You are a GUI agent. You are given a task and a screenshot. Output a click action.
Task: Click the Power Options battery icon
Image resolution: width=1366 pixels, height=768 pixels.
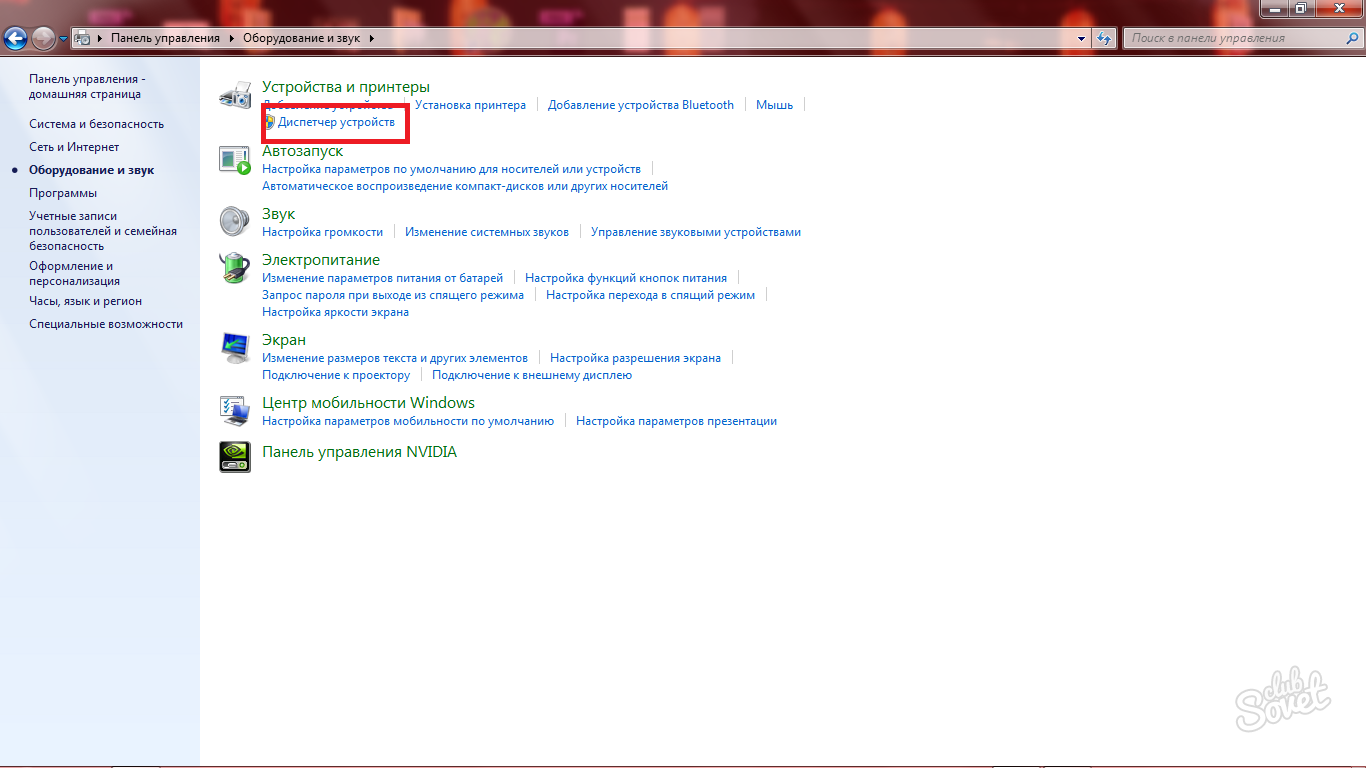[x=235, y=268]
